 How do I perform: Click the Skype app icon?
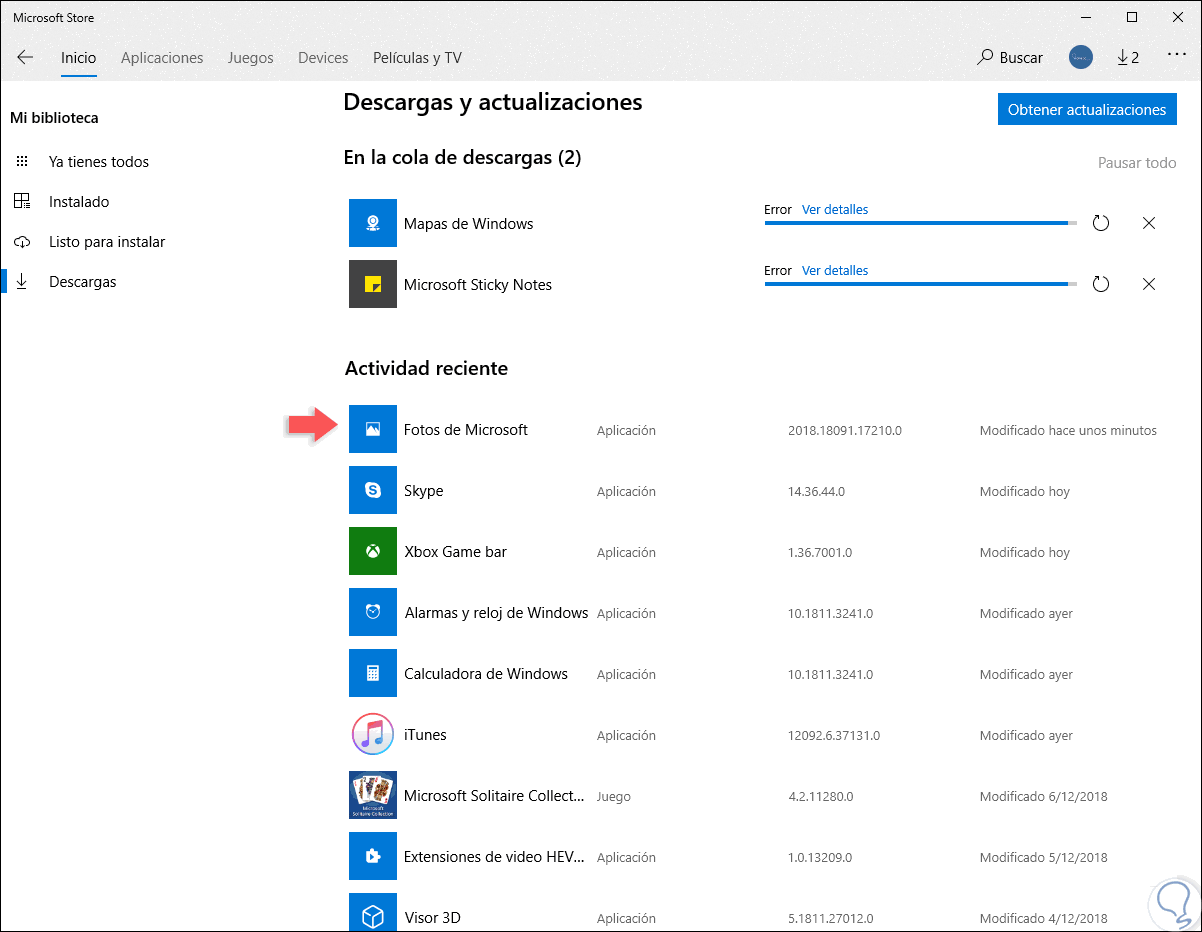click(x=373, y=490)
